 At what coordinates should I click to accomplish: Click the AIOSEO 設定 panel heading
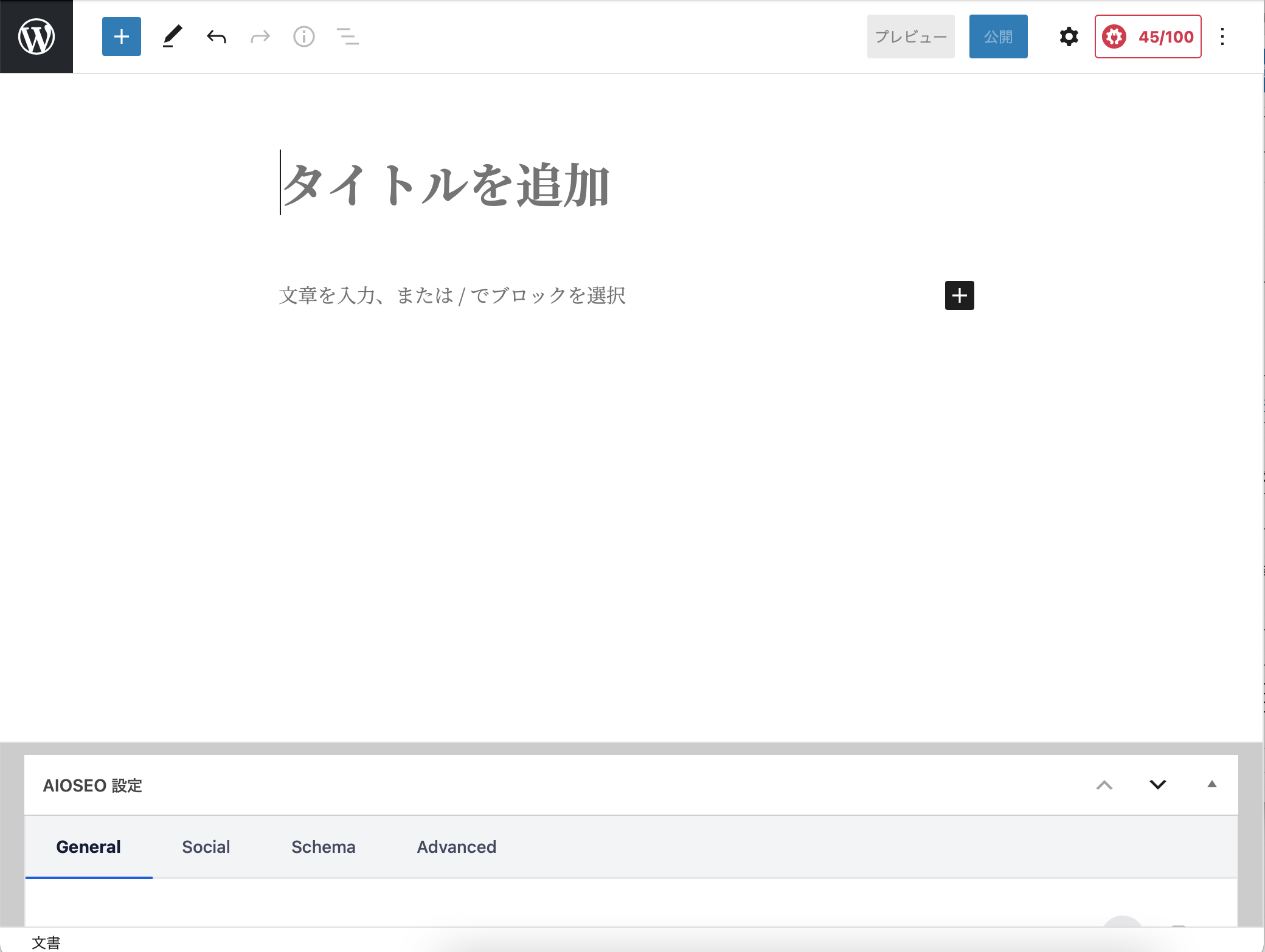tap(92, 785)
